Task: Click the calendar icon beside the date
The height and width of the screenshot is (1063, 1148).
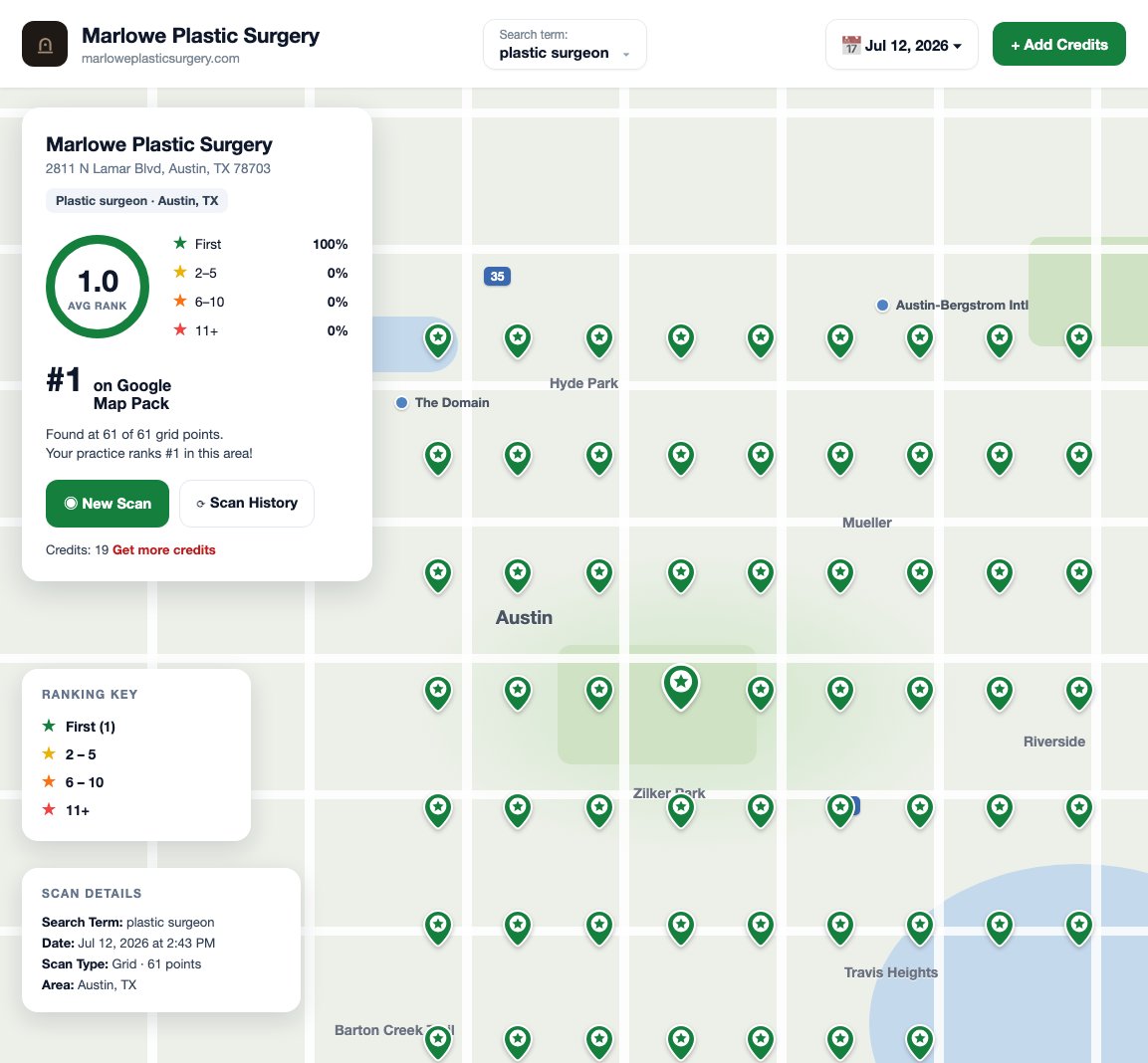Action: pyautogui.click(x=850, y=46)
